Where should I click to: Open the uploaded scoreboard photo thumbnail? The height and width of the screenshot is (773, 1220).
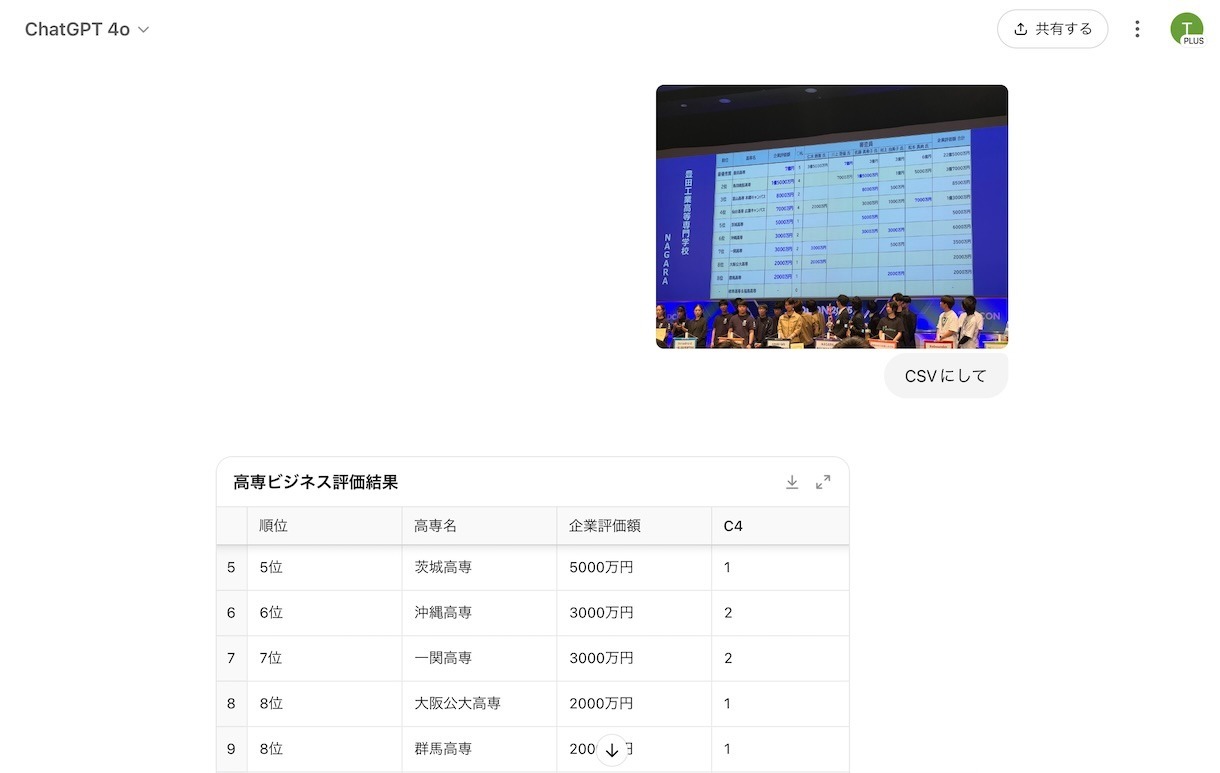coord(832,216)
